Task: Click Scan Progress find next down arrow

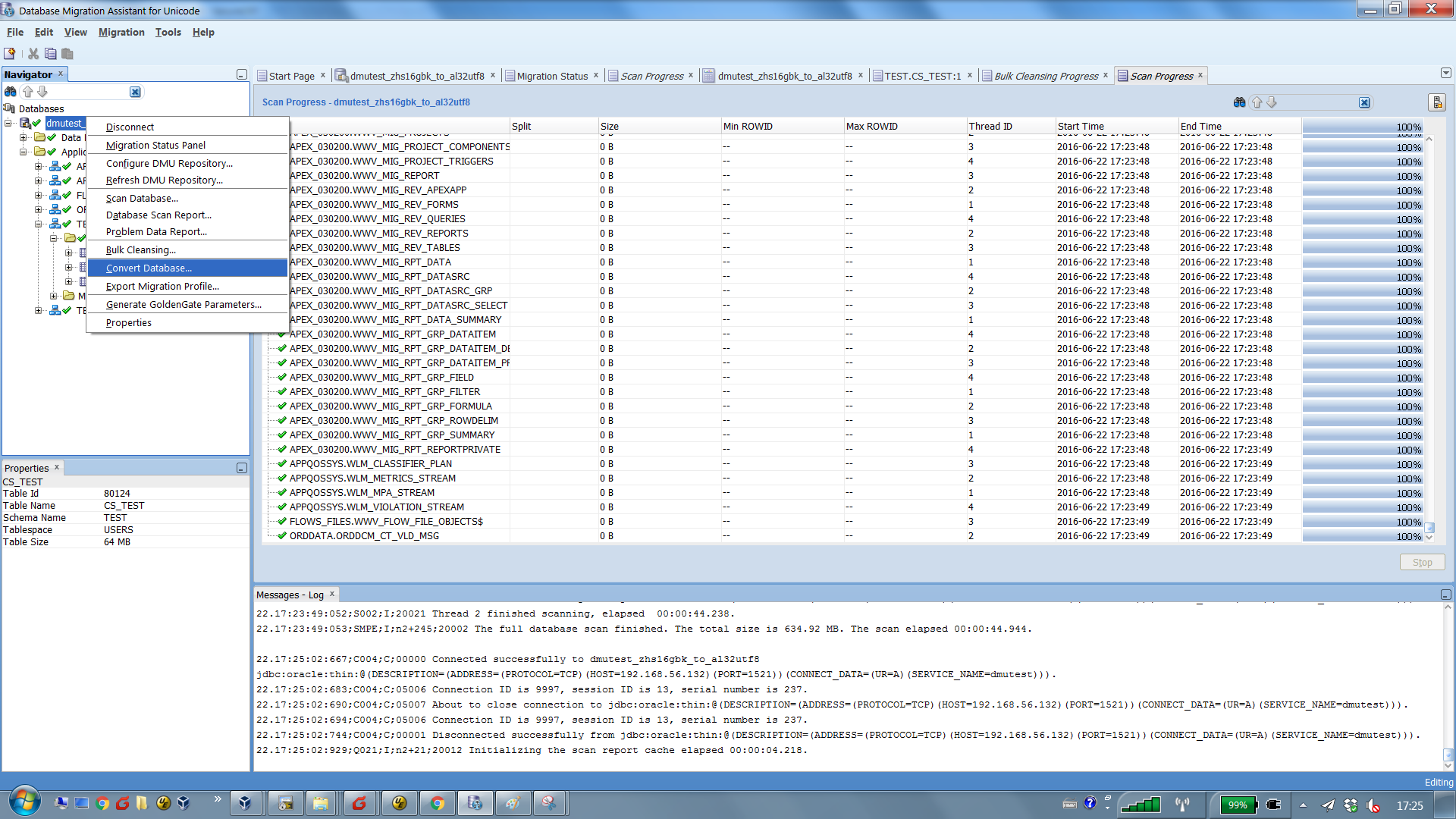Action: [1272, 102]
